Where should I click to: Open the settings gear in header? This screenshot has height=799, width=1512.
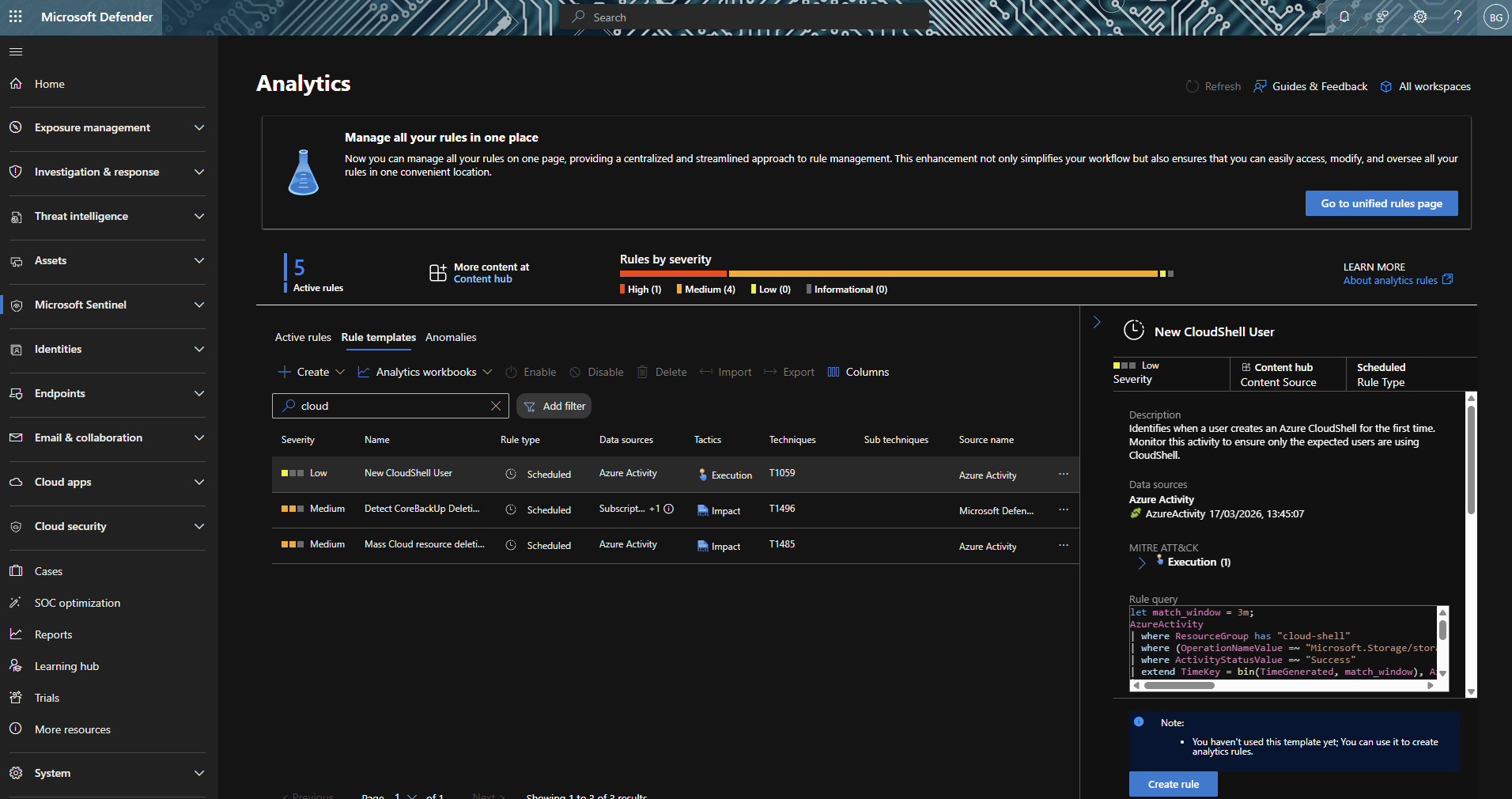(x=1420, y=17)
